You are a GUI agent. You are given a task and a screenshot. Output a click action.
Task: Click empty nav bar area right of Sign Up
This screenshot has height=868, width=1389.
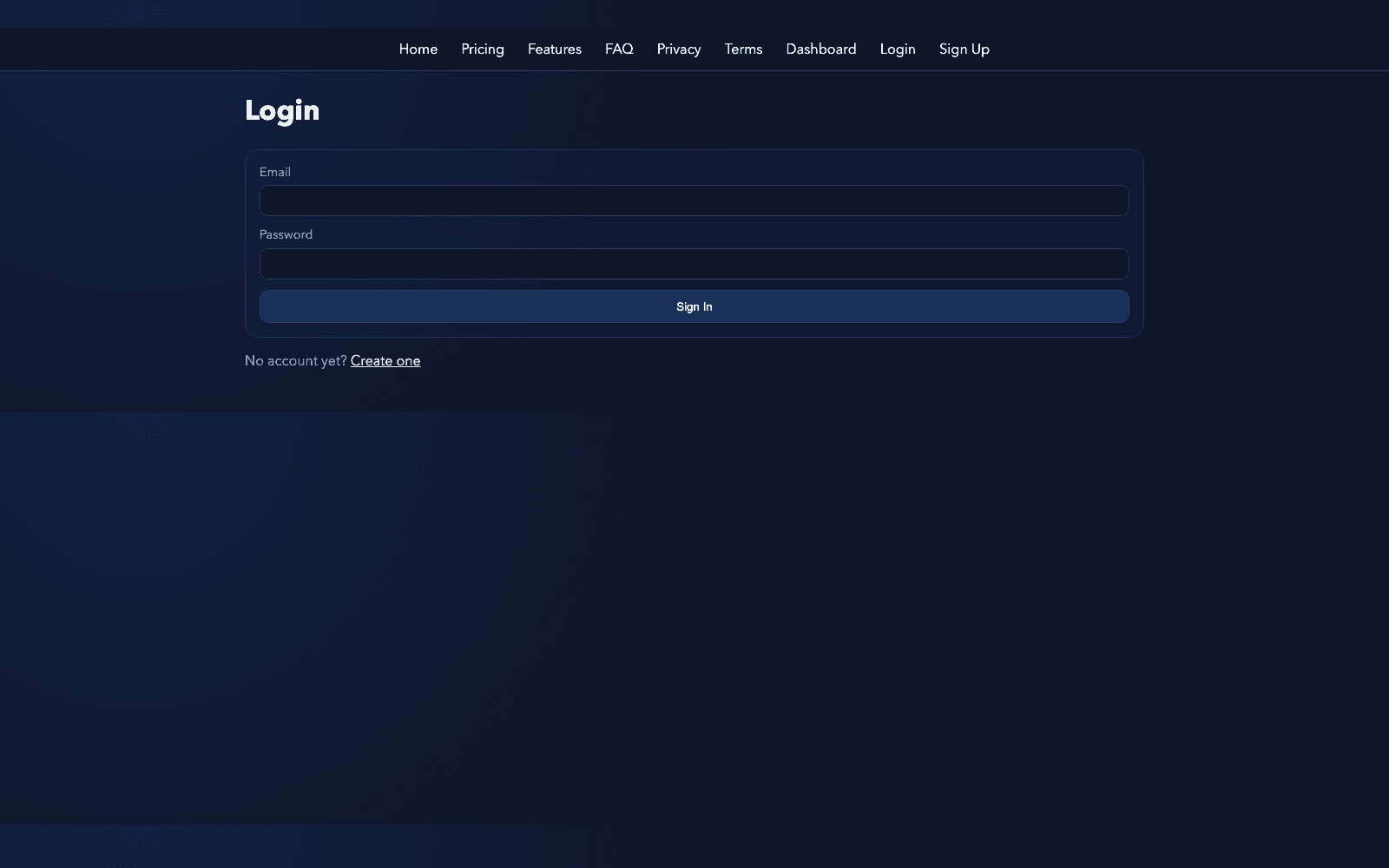click(x=1198, y=49)
